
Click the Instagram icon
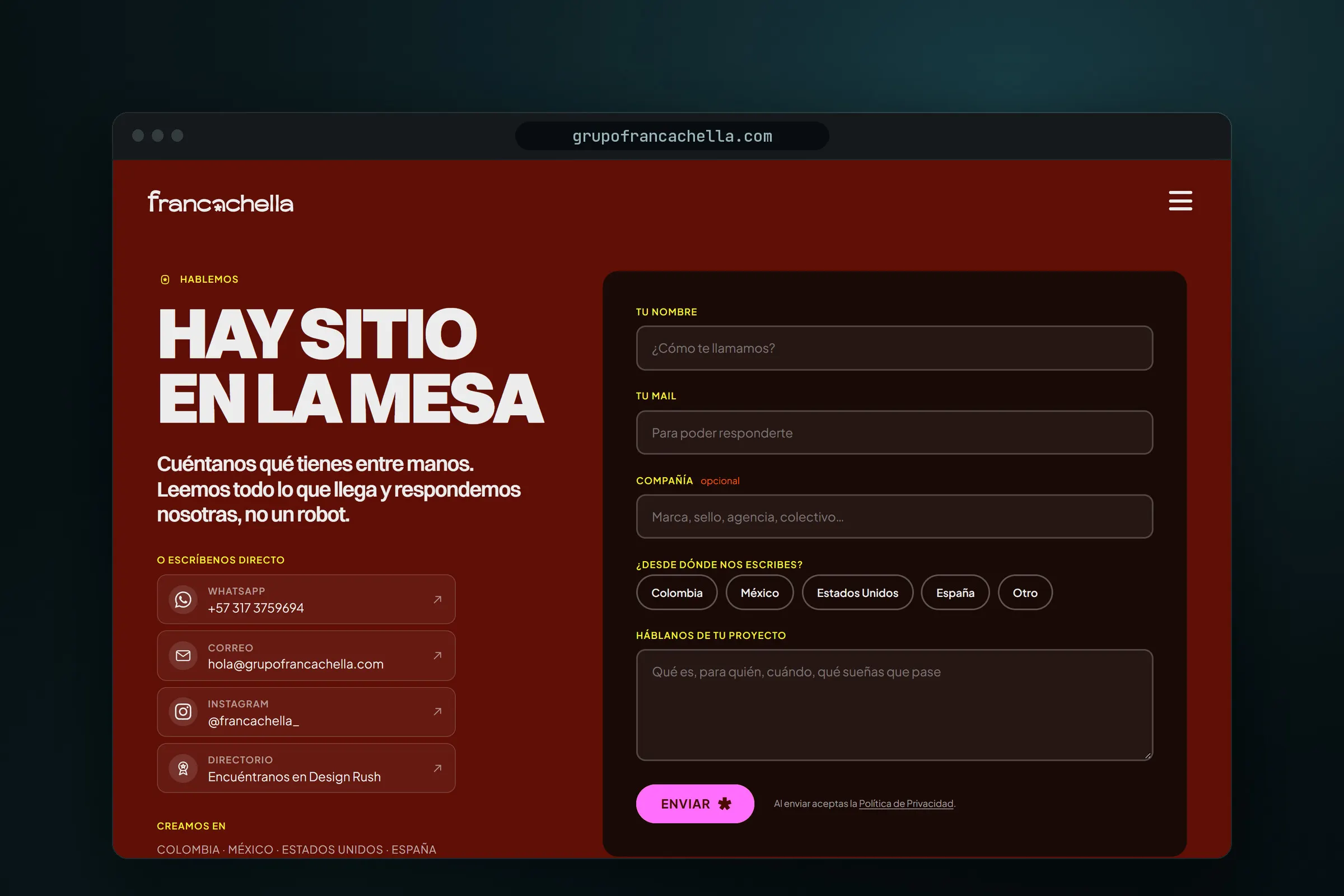tap(183, 711)
